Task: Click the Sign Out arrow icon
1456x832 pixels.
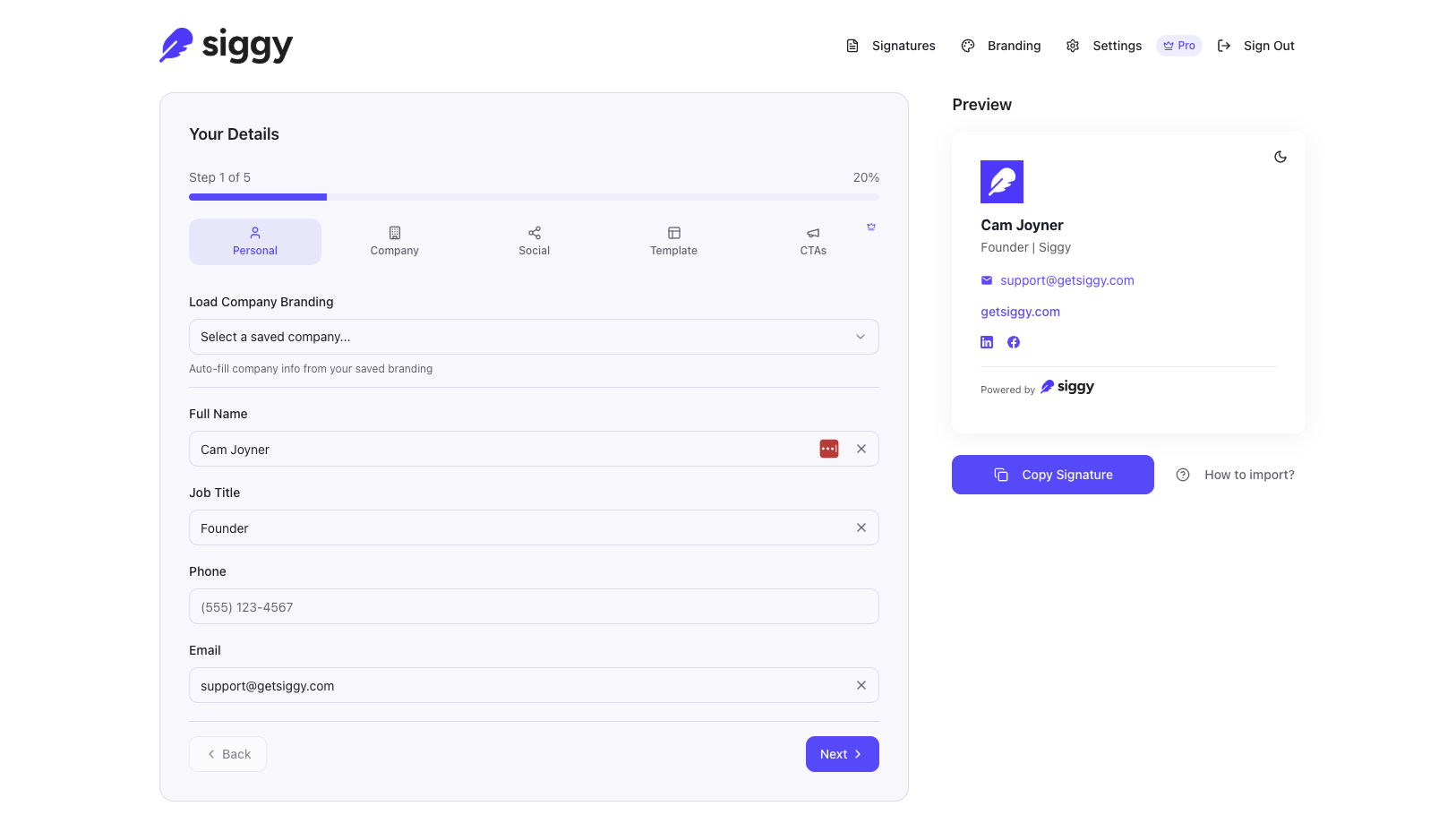Action: click(x=1224, y=46)
